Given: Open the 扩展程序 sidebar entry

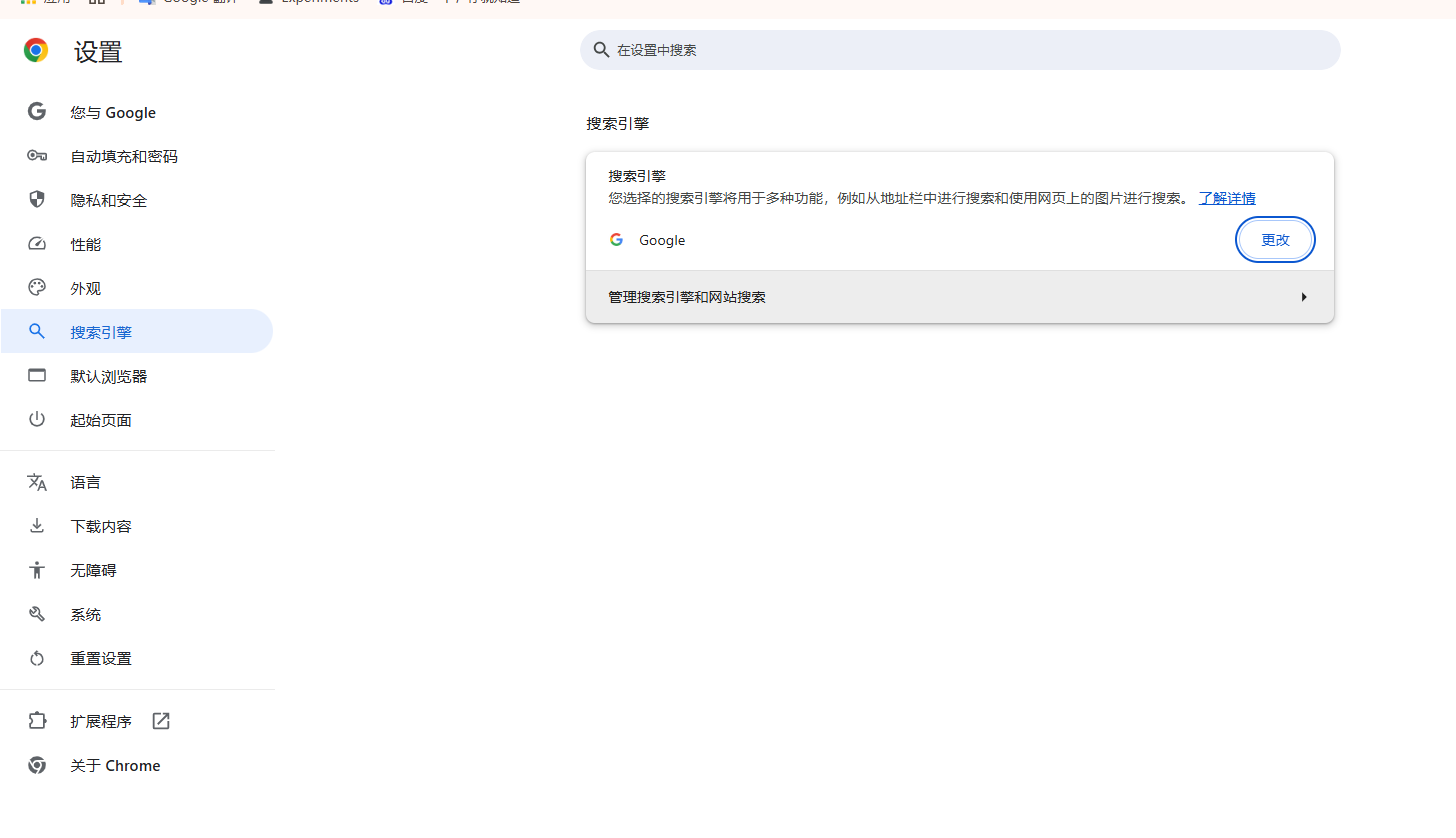Looking at the screenshot, I should tap(137, 721).
